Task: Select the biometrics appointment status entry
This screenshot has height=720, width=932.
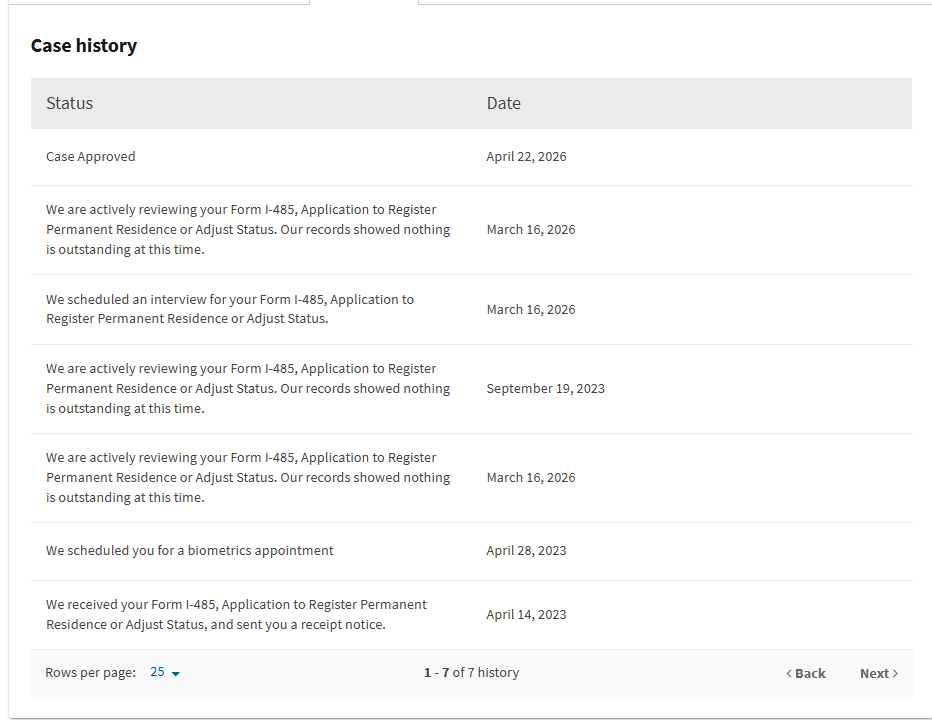Action: pyautogui.click(x=190, y=551)
